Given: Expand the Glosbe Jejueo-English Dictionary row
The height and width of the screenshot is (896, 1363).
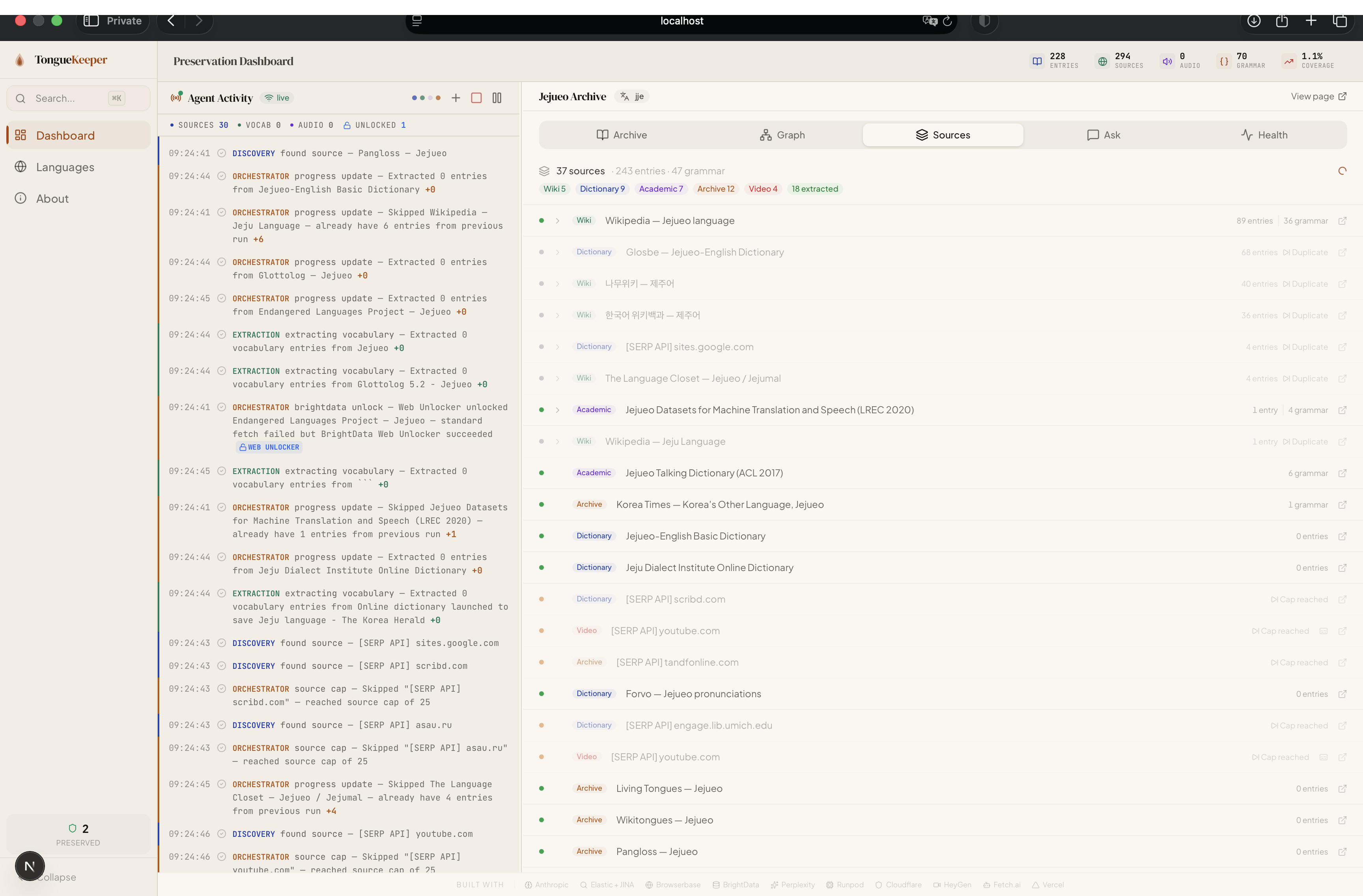Looking at the screenshot, I should pyautogui.click(x=557, y=252).
